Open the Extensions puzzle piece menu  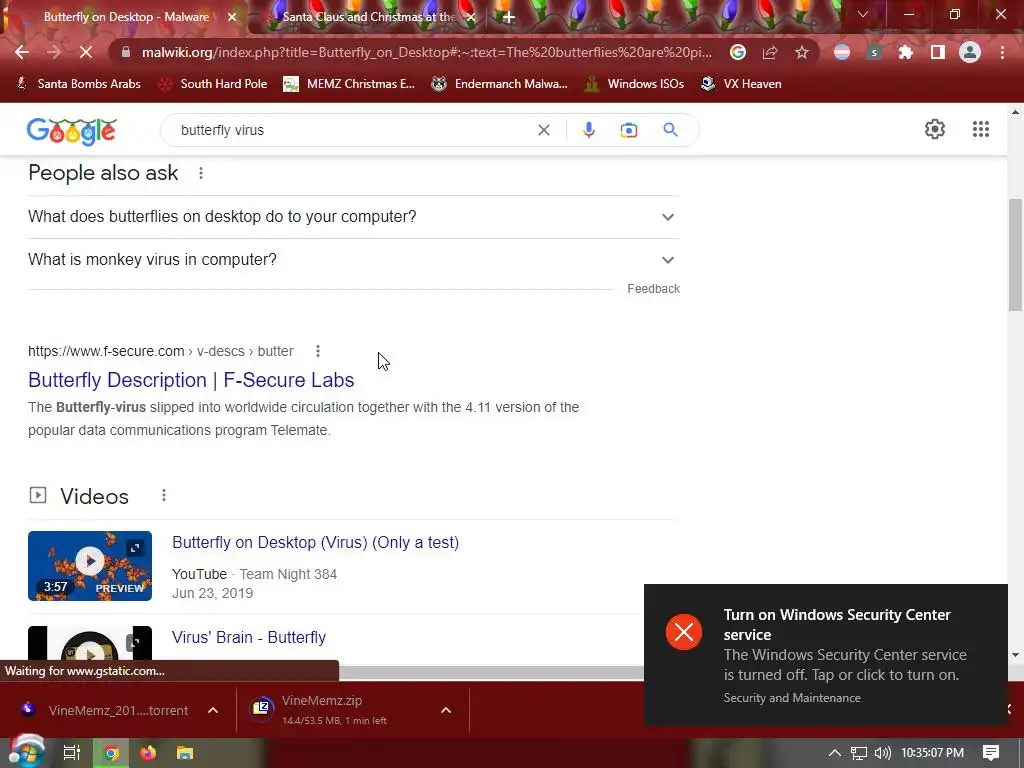pos(905,52)
